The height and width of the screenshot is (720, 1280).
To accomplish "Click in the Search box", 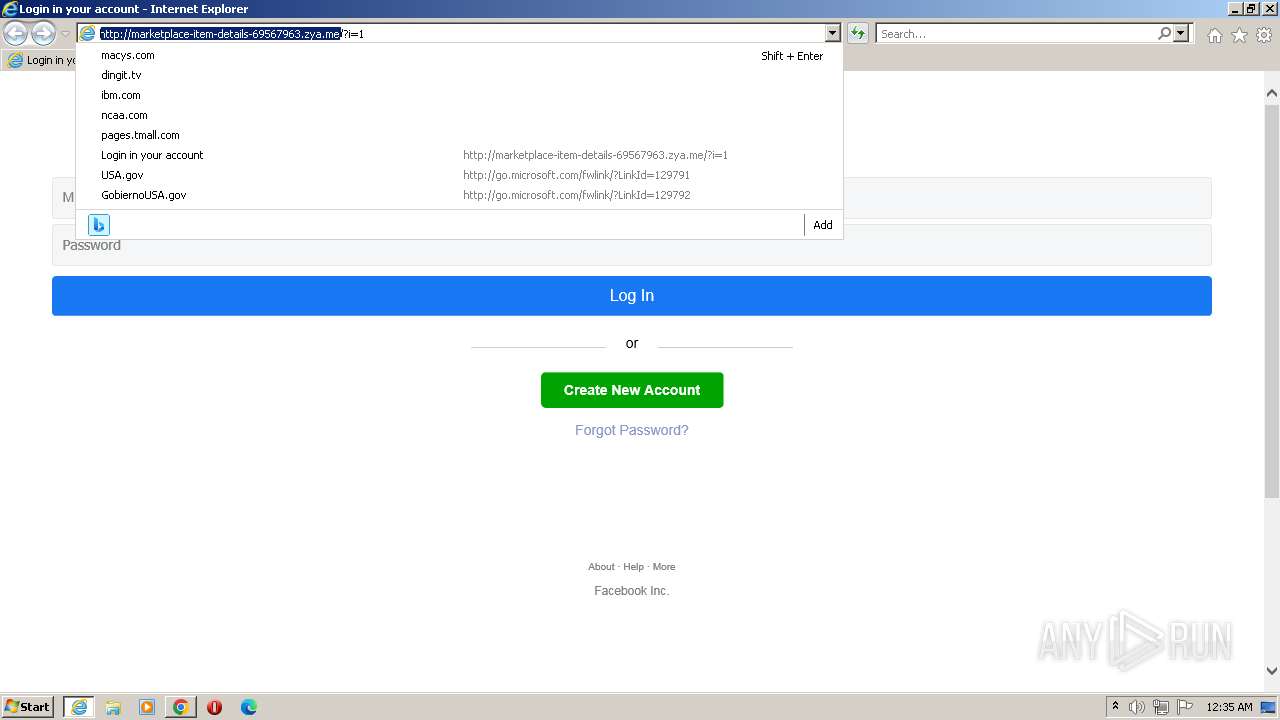I will 1015,33.
